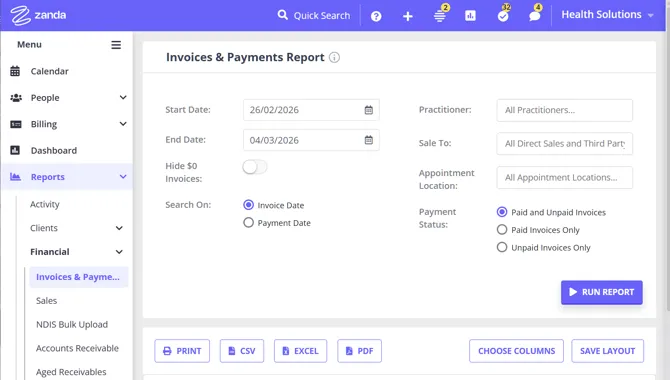Open the tasks checkmark icon
The image size is (670, 380).
pos(503,16)
